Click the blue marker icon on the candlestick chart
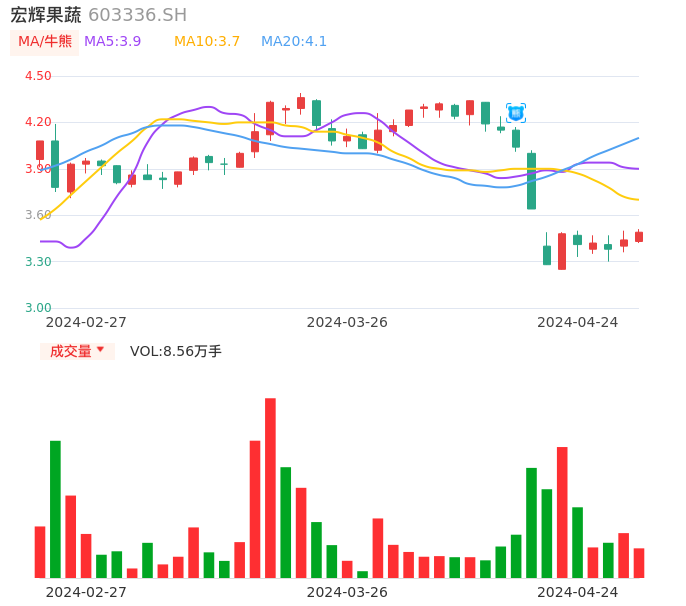Screen dimensions: 686x606 point(516,113)
